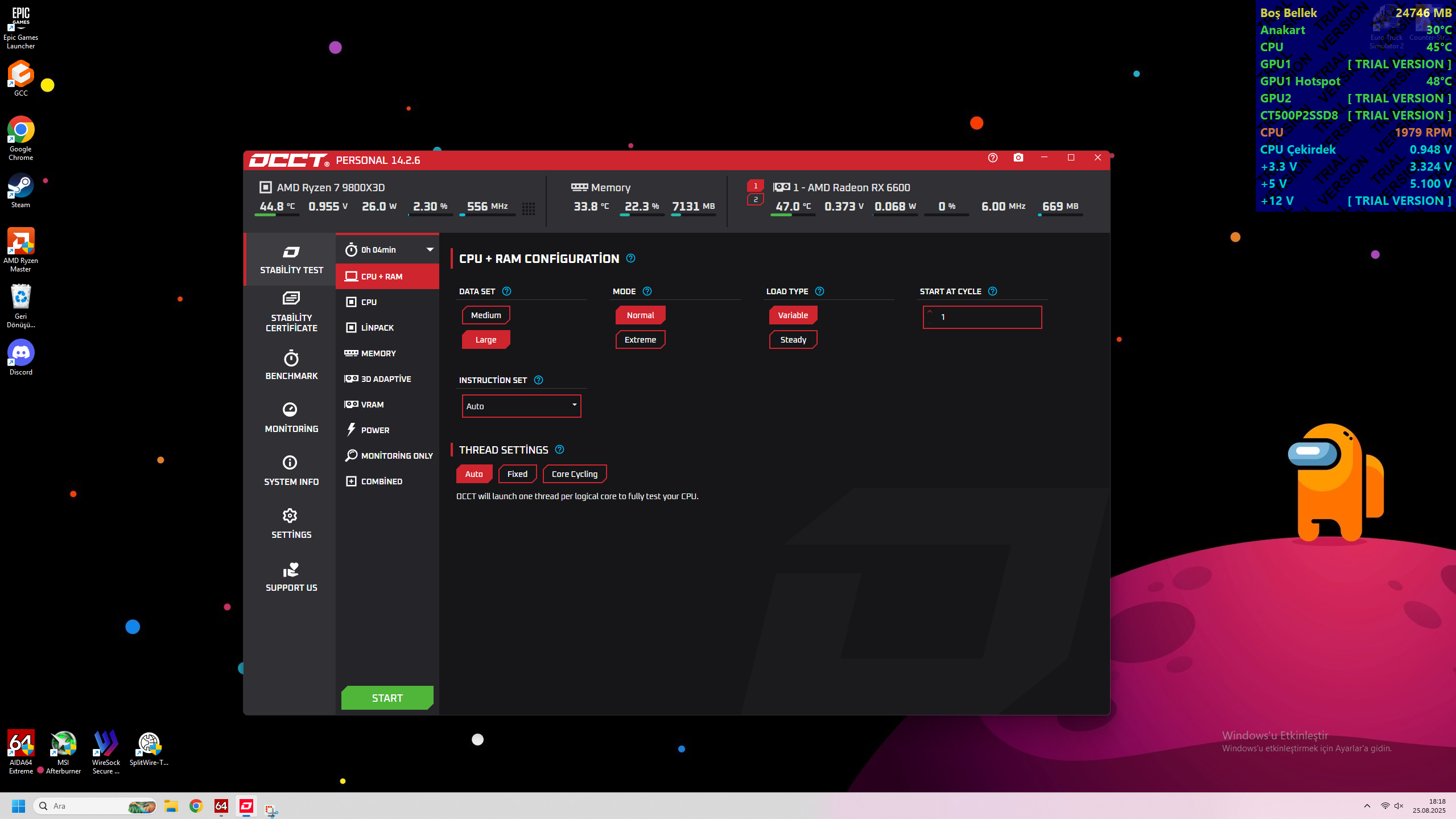Start the test with the green START button
1456x819 pixels.
coord(387,698)
